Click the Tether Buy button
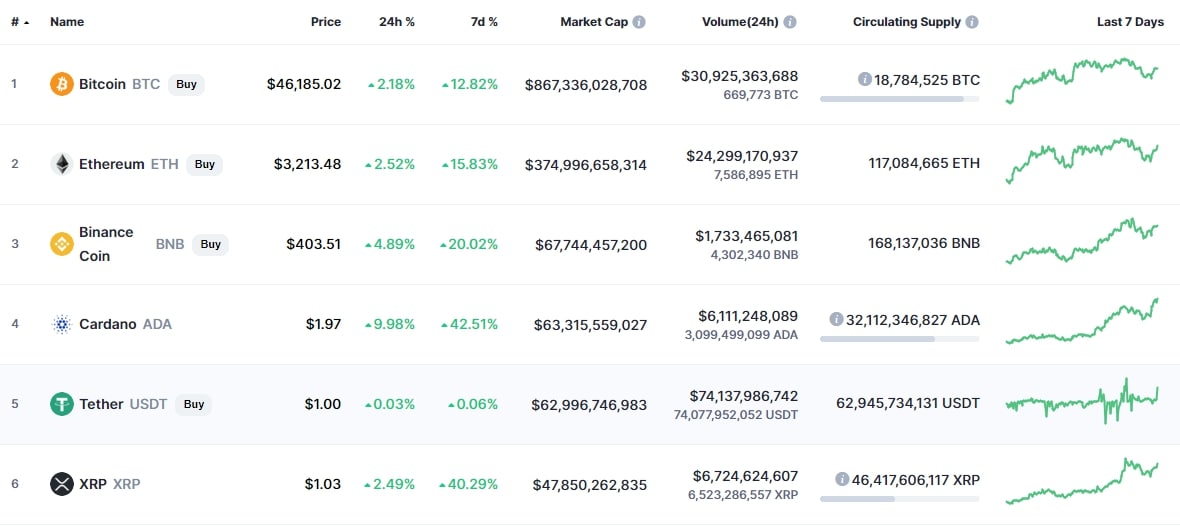 [193, 404]
